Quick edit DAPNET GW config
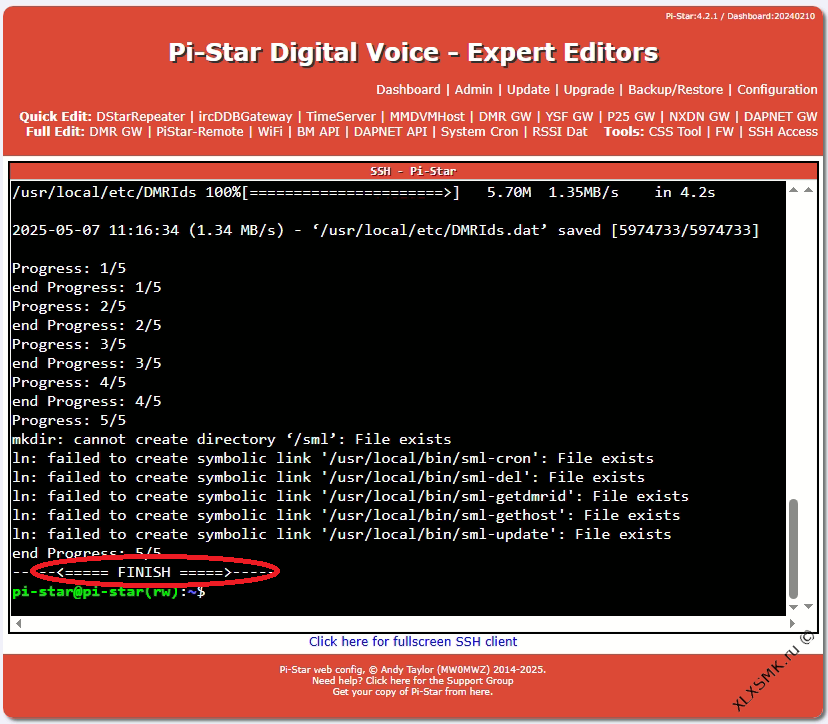 pos(780,117)
